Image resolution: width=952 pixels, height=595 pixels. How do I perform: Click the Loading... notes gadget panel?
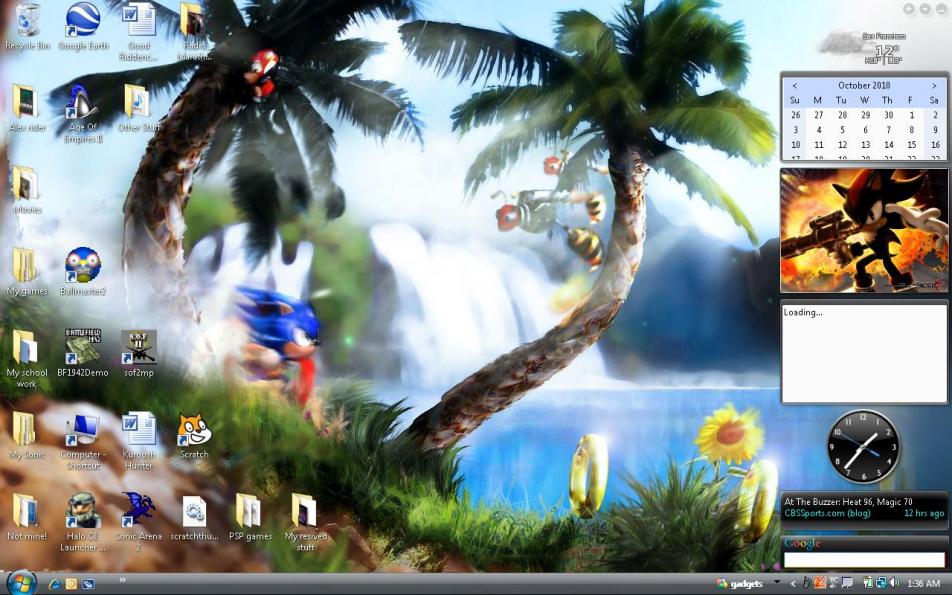(864, 352)
